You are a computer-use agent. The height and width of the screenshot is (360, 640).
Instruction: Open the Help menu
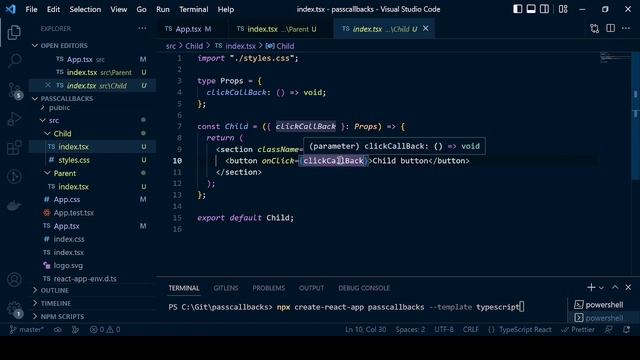pyautogui.click(x=226, y=9)
